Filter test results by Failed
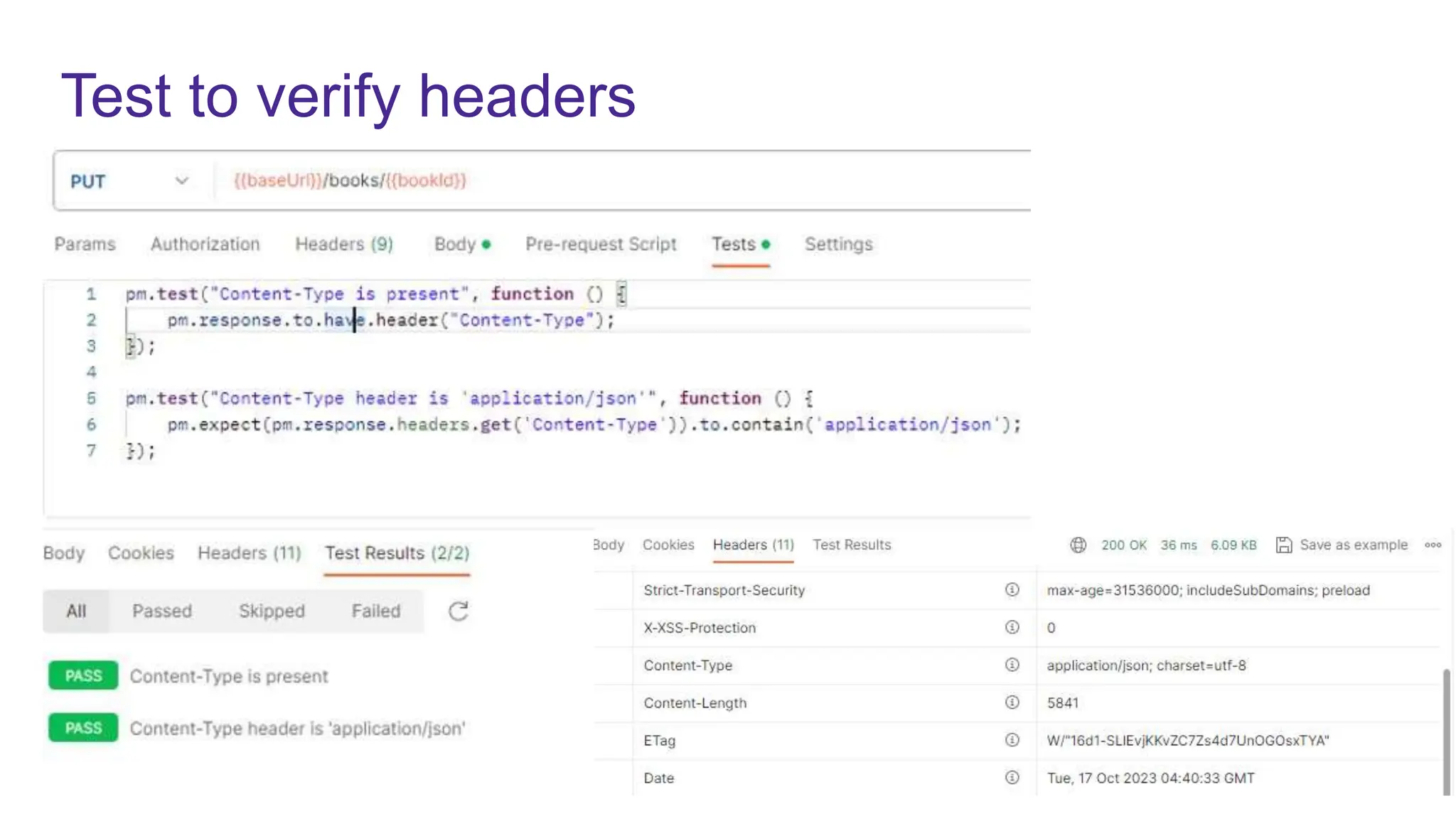Image resolution: width=1456 pixels, height=819 pixels. click(376, 611)
